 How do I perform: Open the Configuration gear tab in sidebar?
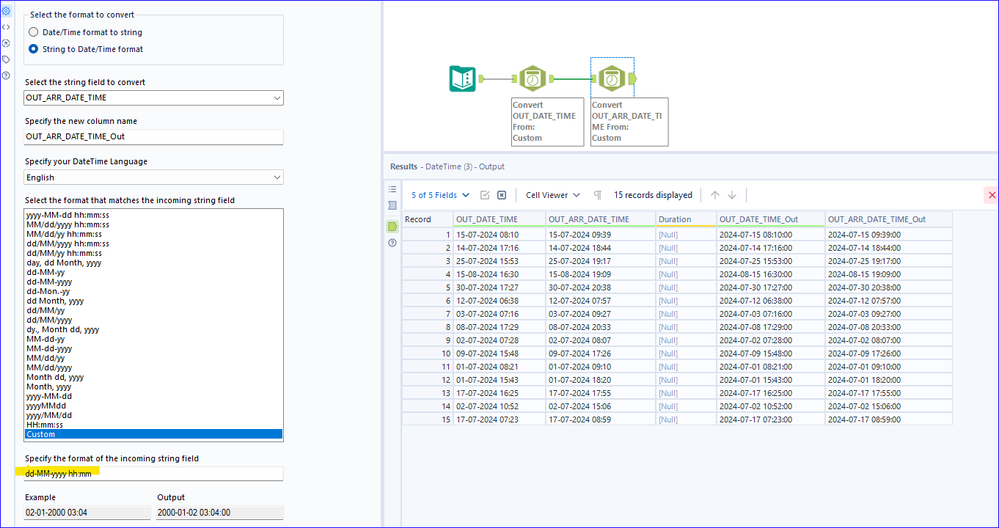[6, 9]
